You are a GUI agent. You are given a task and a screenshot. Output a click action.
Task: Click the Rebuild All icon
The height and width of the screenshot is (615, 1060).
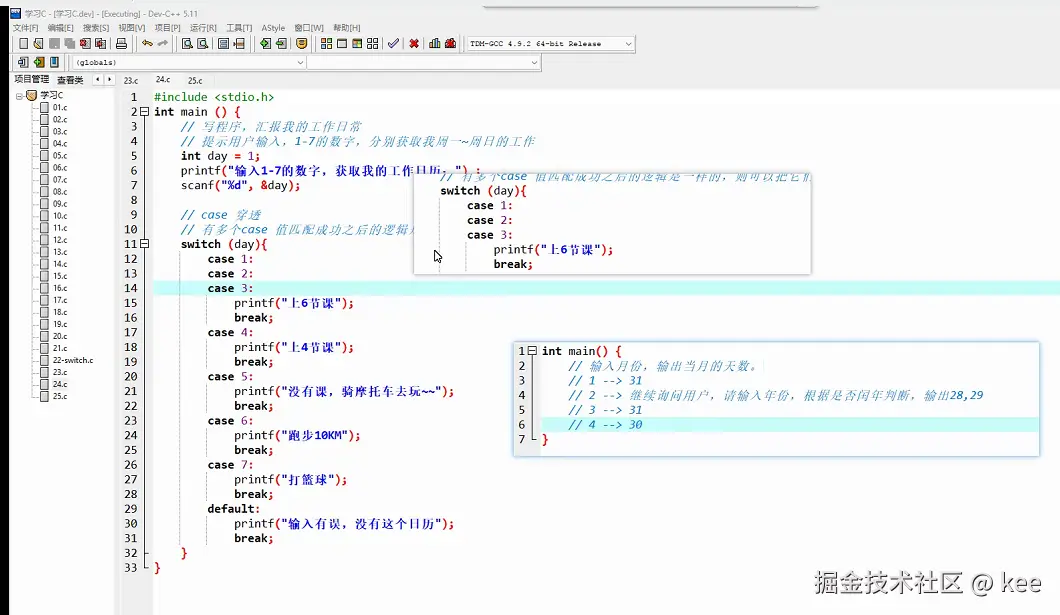(372, 43)
